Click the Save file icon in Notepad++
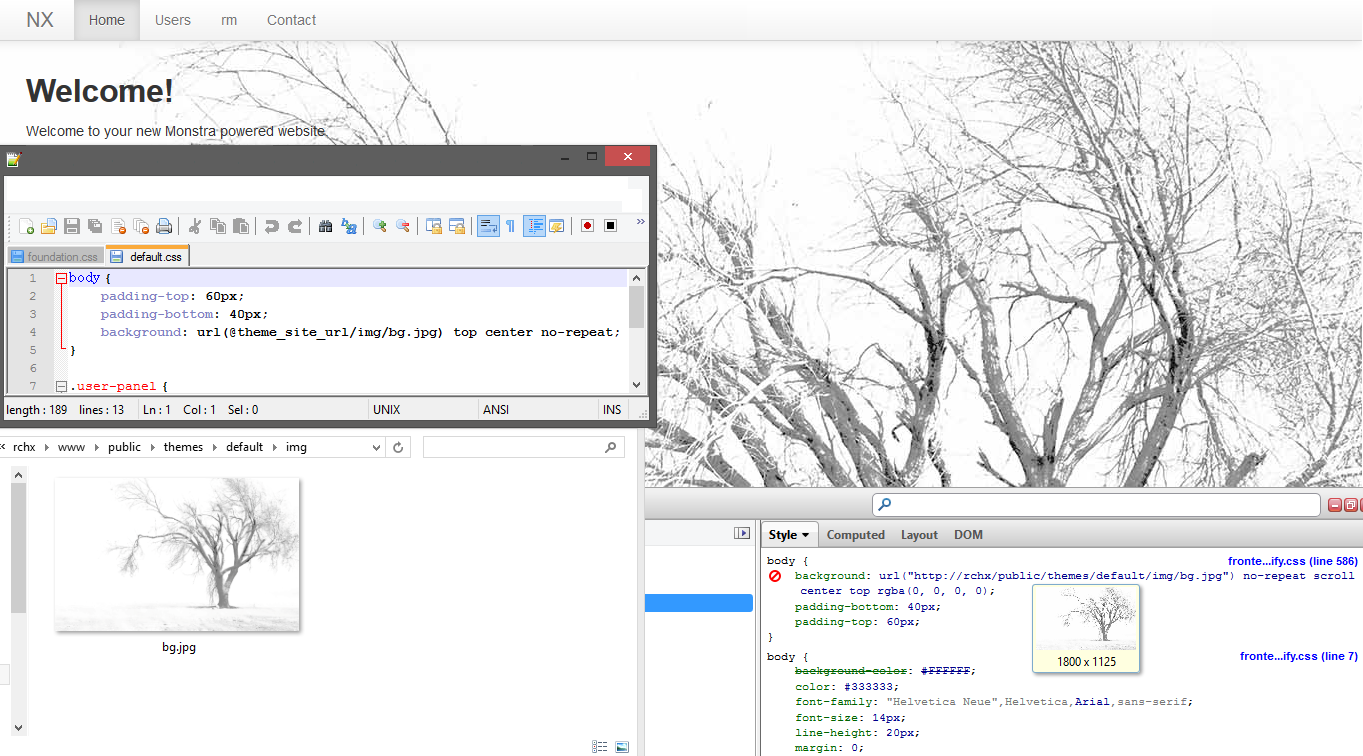The width and height of the screenshot is (1363, 756). (72, 226)
